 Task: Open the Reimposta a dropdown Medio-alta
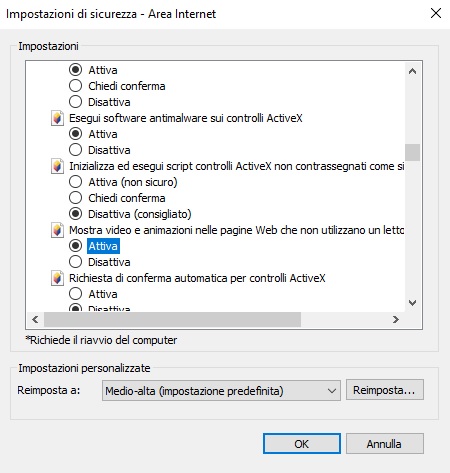[221, 390]
